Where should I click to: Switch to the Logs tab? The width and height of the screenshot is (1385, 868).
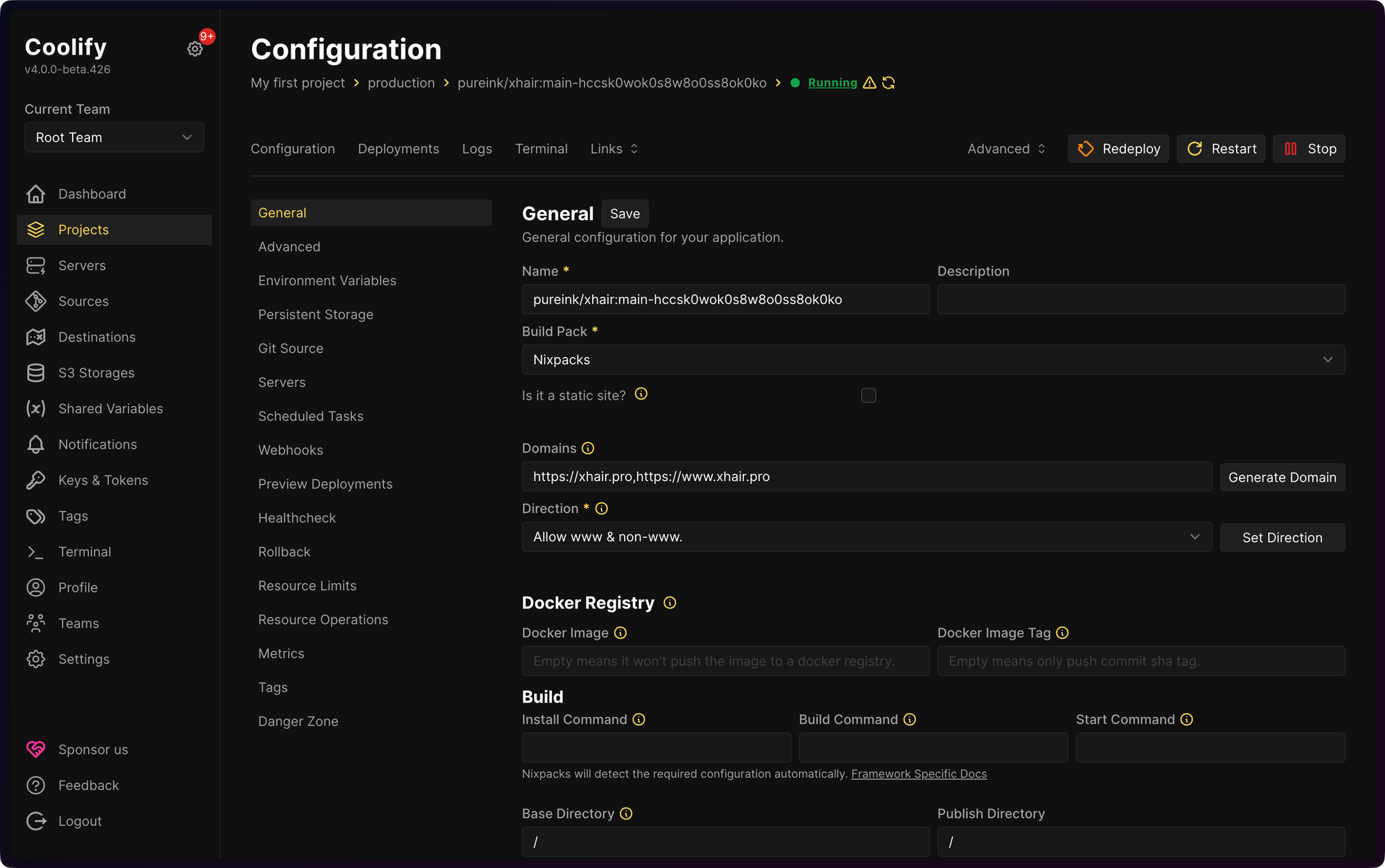point(477,149)
